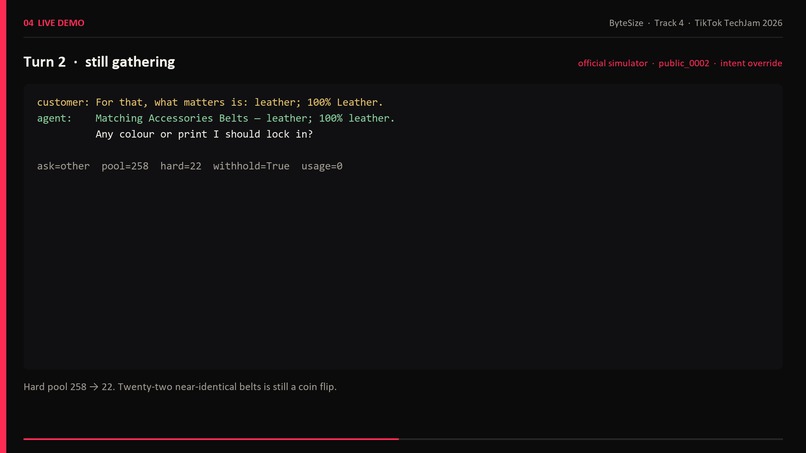Click the 'usage=0' value
The image size is (806, 453).
tap(322, 166)
